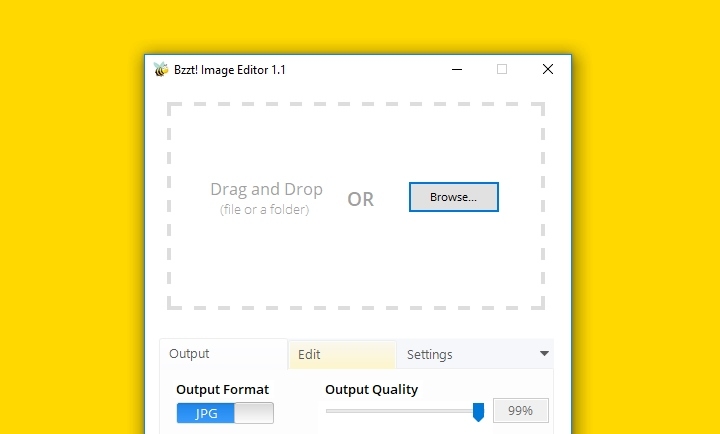This screenshot has height=434, width=720.
Task: Minimize the Bzzt! Image Editor window
Action: click(x=457, y=69)
